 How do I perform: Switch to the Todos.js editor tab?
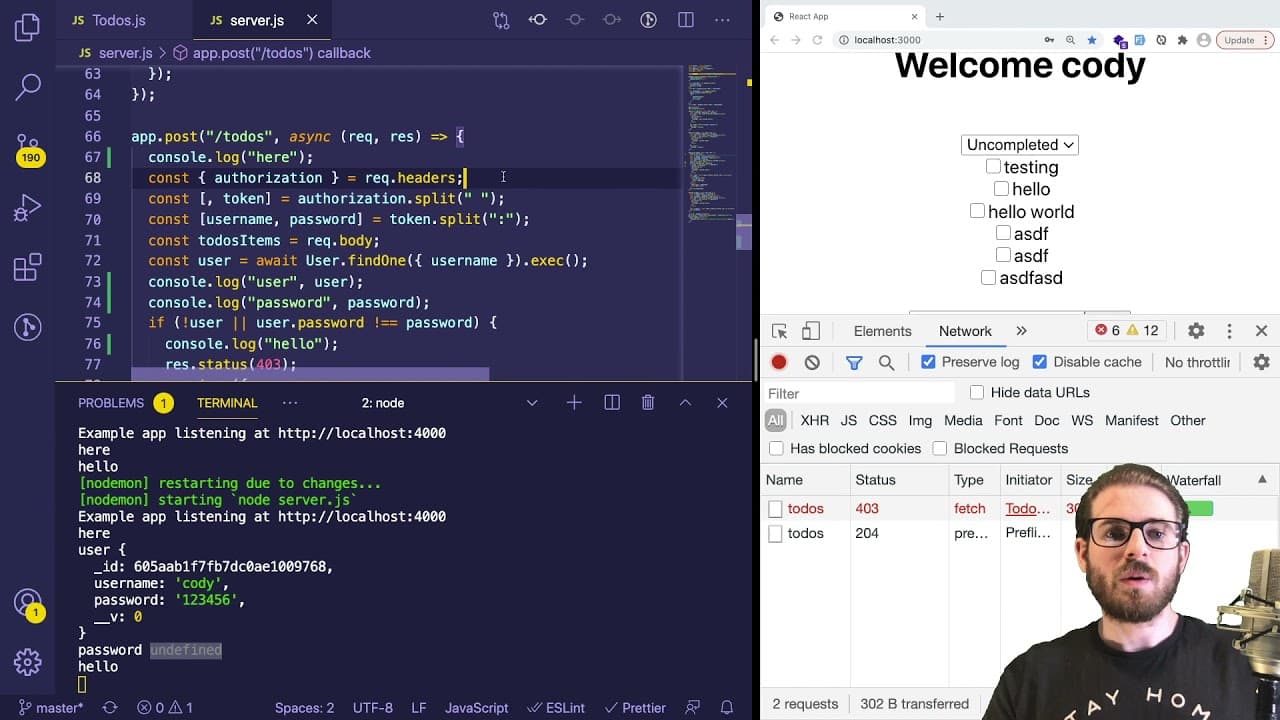pyautogui.click(x=108, y=20)
